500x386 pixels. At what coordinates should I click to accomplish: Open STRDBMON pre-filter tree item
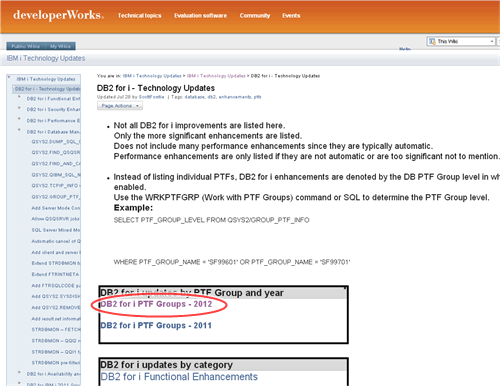pos(56,363)
